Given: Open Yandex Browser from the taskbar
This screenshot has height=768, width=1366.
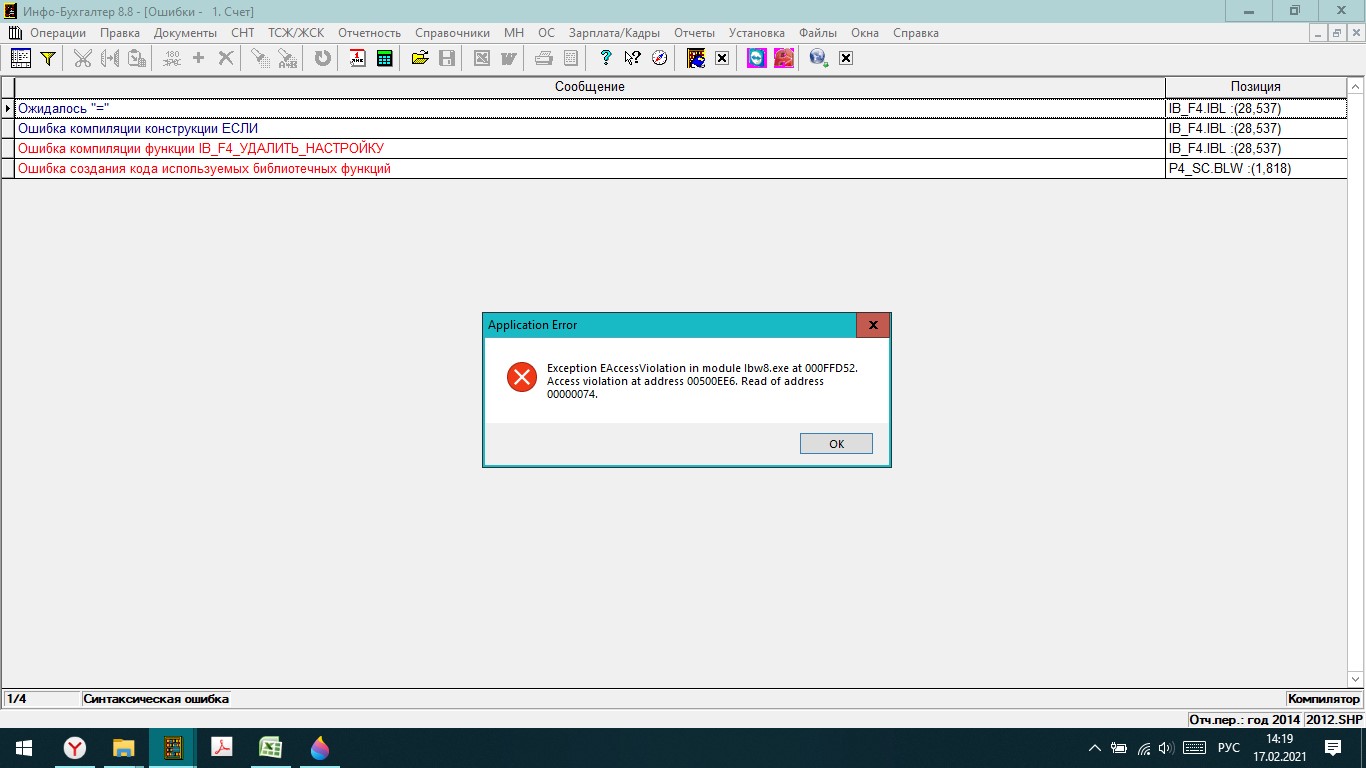Looking at the screenshot, I should (75, 748).
